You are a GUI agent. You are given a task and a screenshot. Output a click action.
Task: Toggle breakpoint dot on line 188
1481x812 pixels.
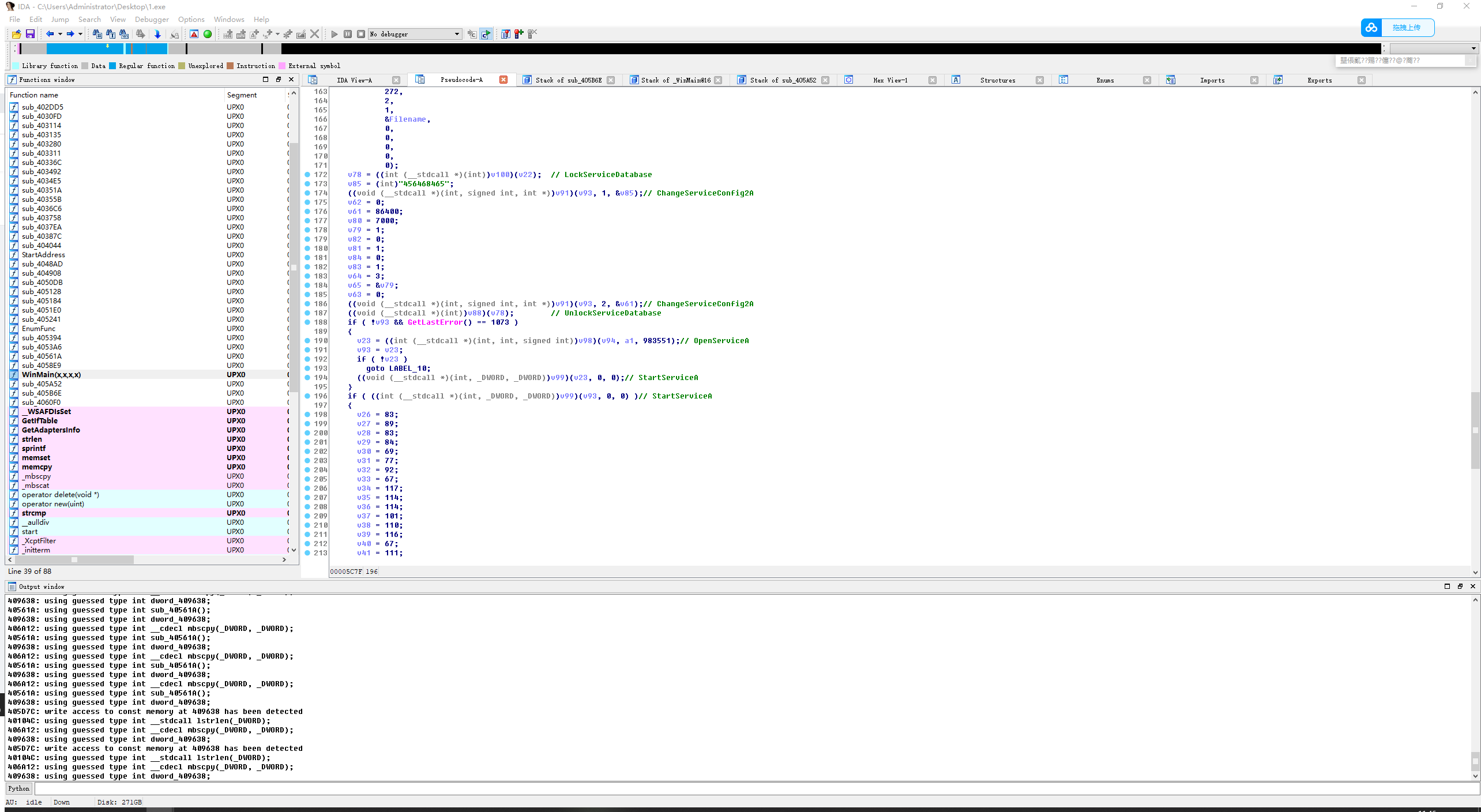pos(307,322)
